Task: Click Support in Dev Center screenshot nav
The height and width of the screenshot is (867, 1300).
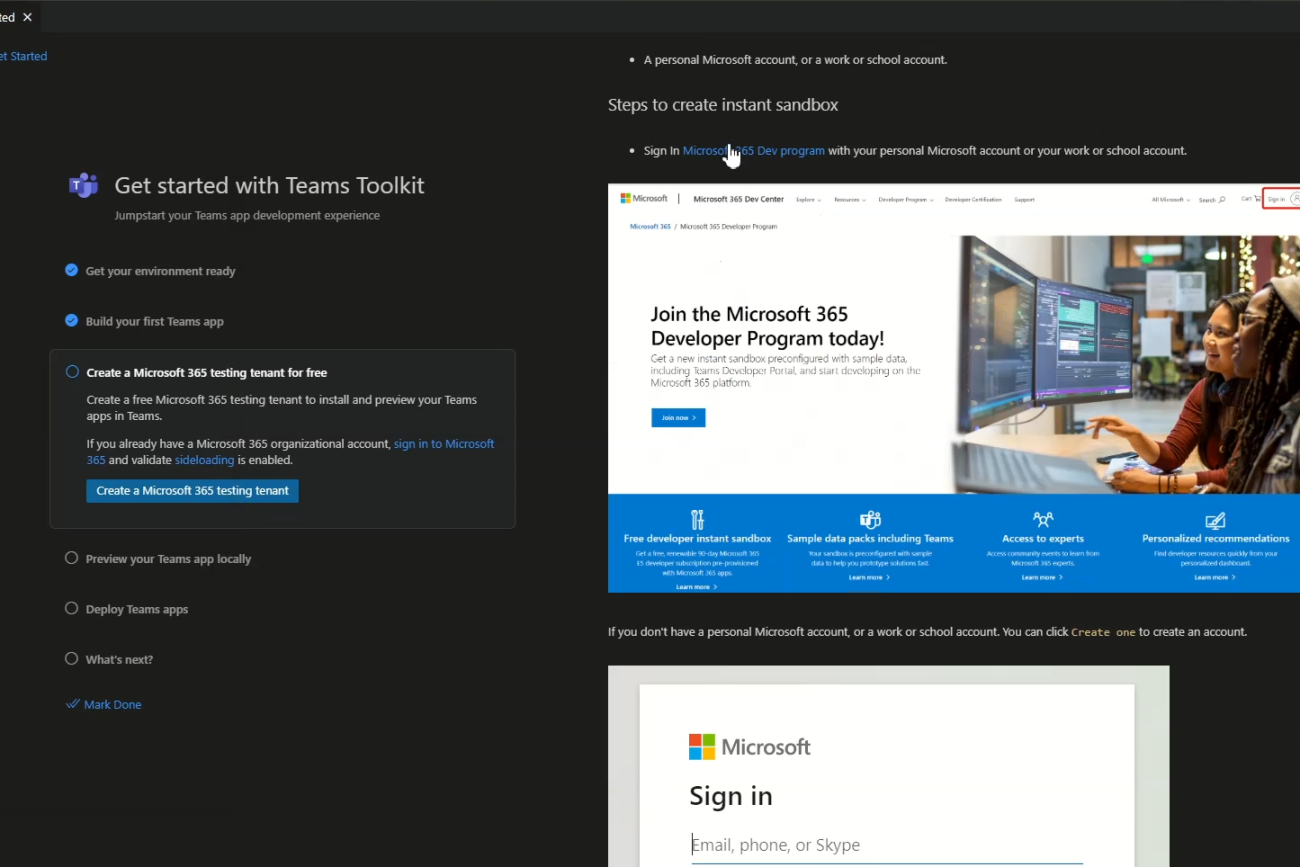Action: [x=1024, y=200]
